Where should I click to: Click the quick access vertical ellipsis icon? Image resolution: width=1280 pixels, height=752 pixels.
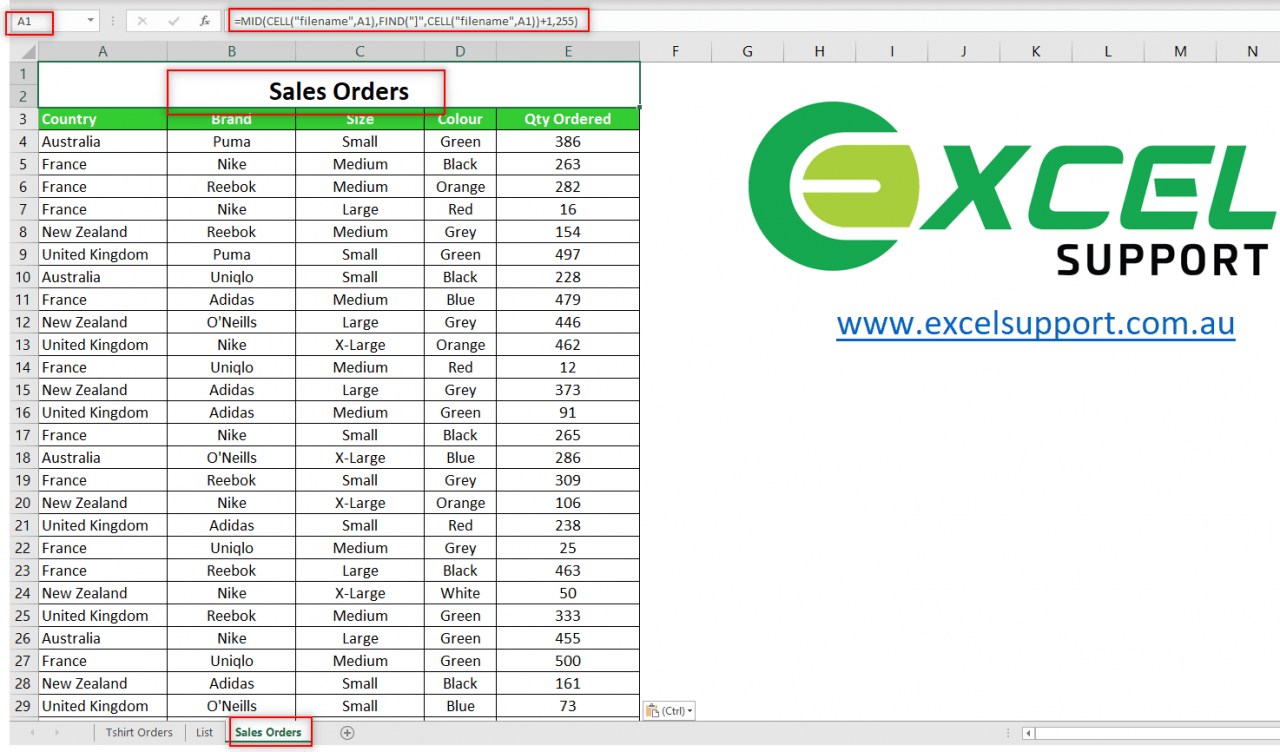[x=113, y=20]
